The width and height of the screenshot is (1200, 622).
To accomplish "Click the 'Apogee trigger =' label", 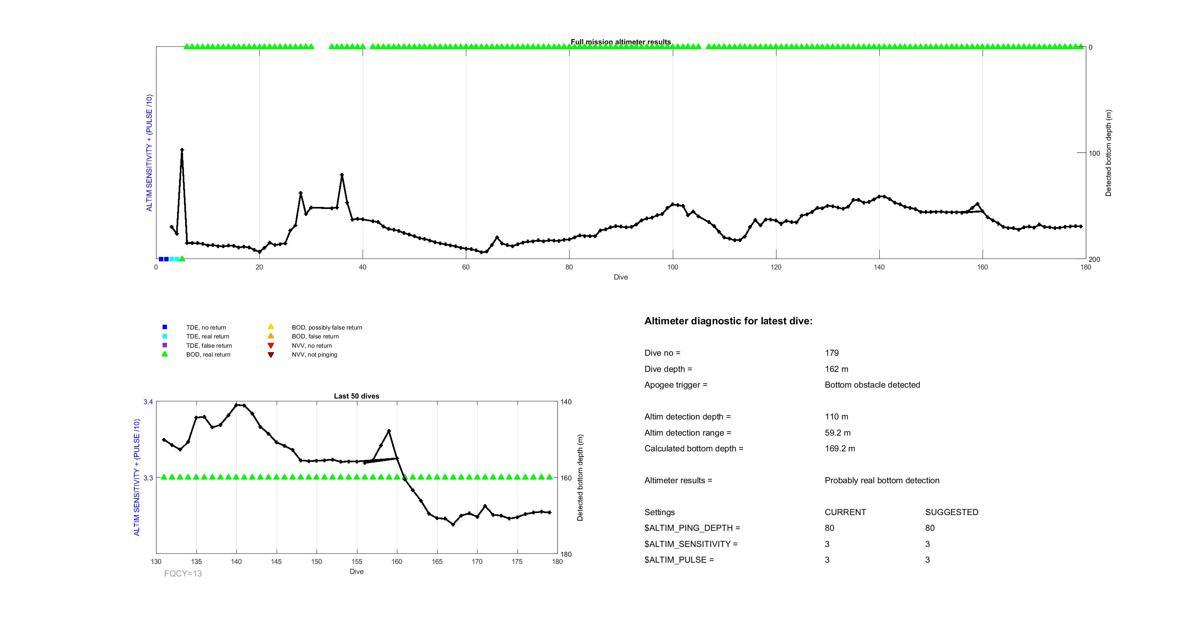I will pyautogui.click(x=676, y=385).
